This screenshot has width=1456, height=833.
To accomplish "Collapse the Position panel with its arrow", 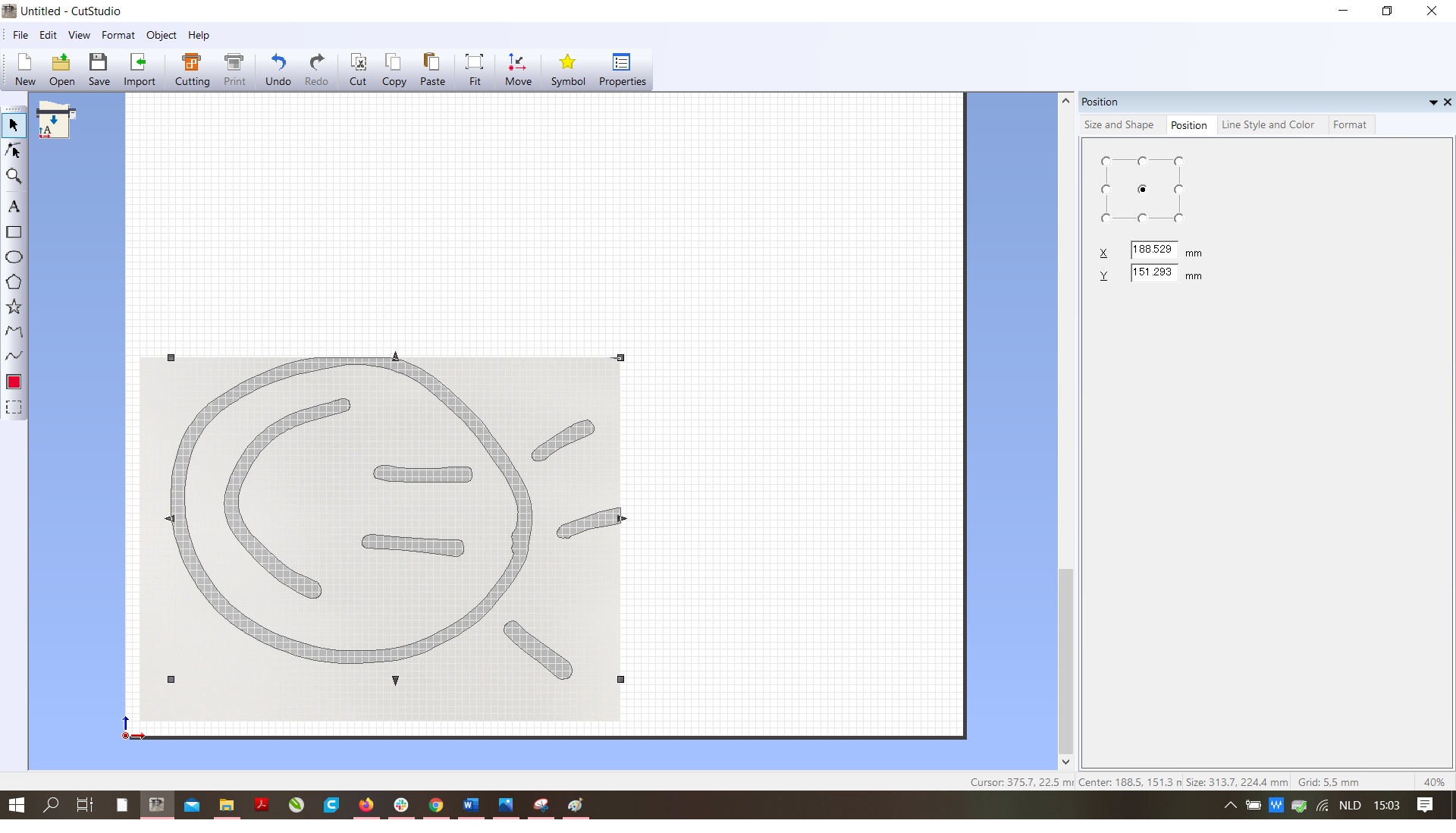I will click(x=1432, y=102).
